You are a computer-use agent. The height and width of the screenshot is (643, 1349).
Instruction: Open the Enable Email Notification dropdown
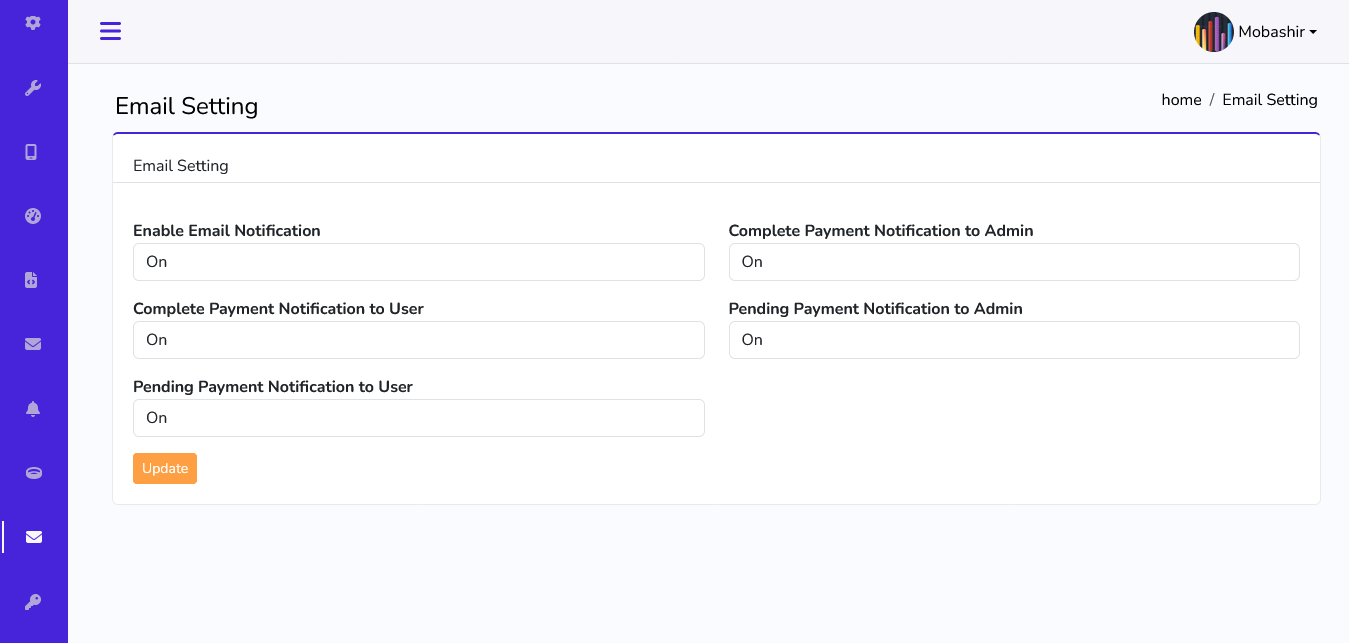click(418, 262)
